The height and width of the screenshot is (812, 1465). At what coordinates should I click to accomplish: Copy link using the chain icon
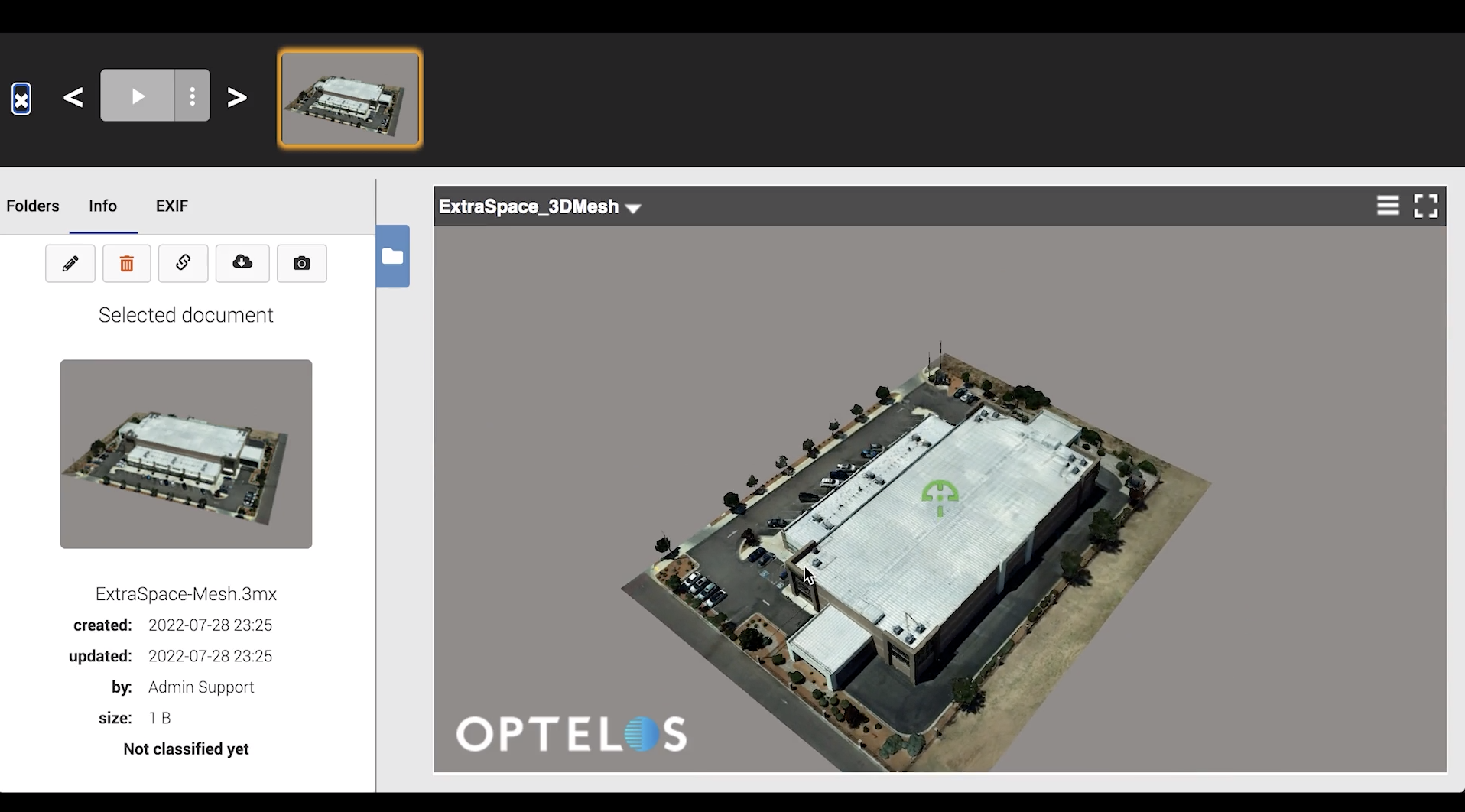coord(183,264)
